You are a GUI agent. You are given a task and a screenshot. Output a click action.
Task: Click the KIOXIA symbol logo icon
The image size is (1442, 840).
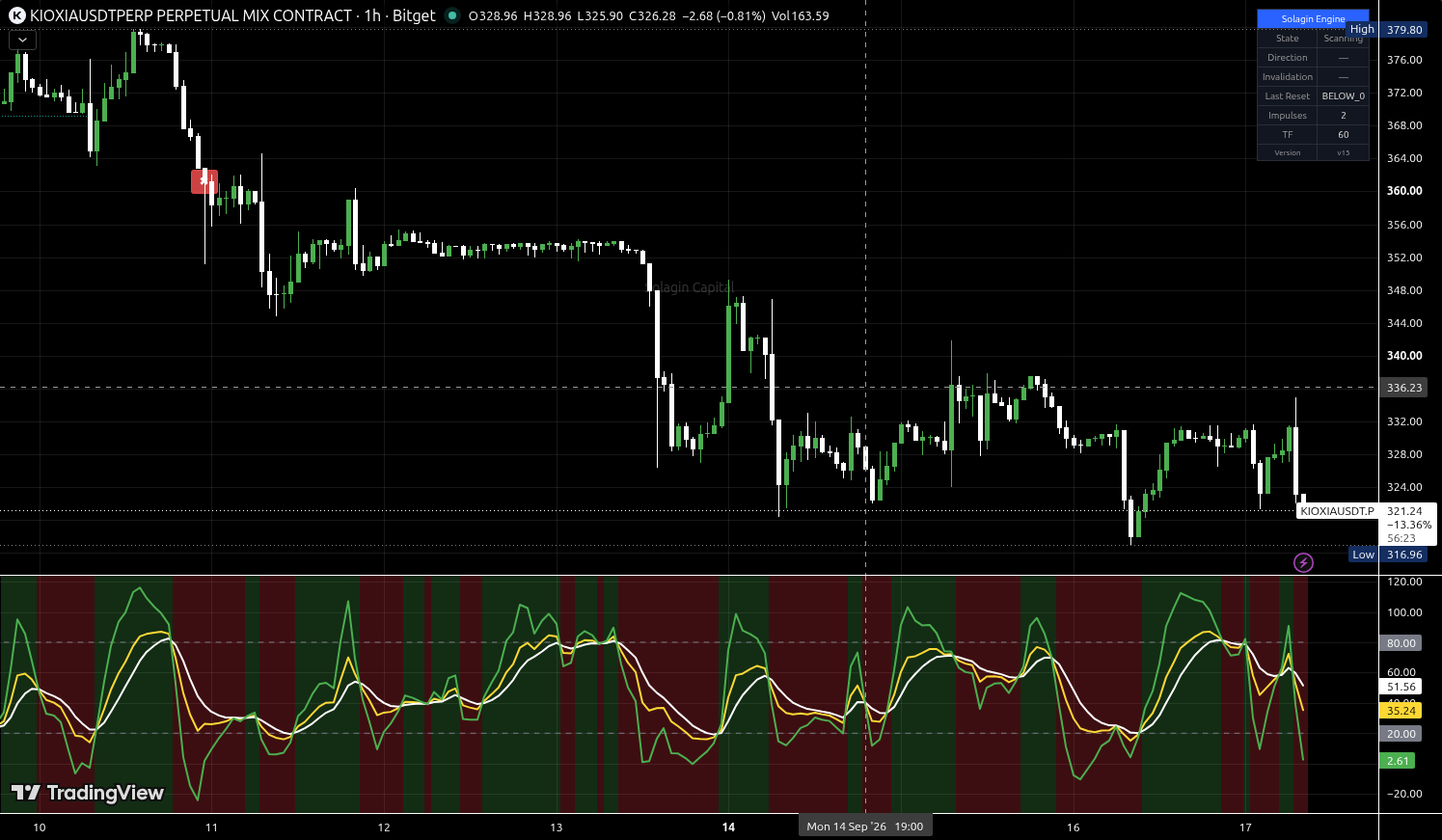pyautogui.click(x=16, y=15)
